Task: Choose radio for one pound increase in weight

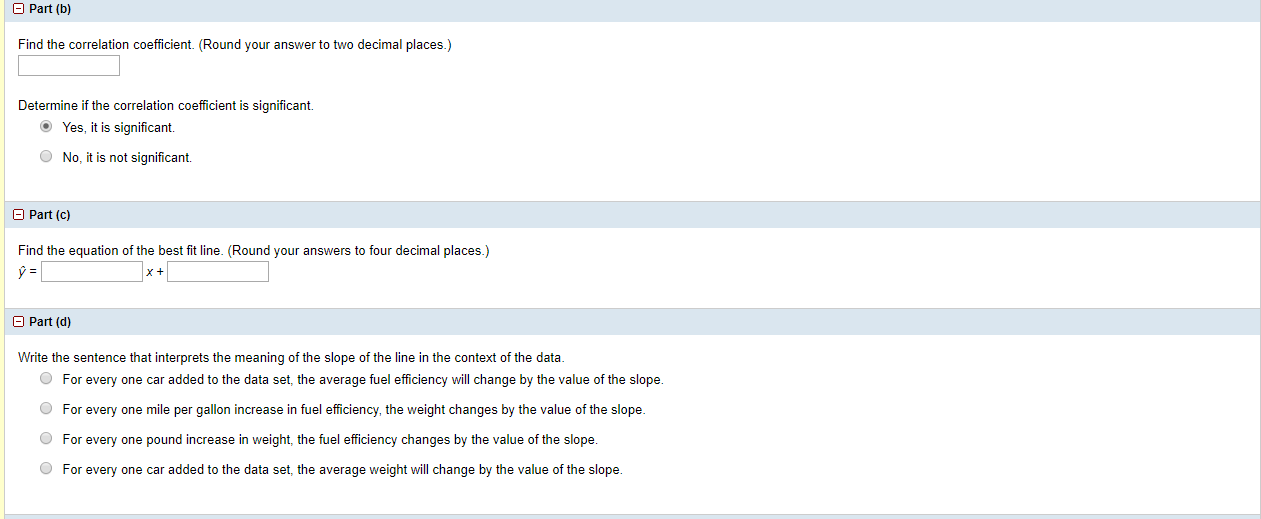Action: pos(46,439)
